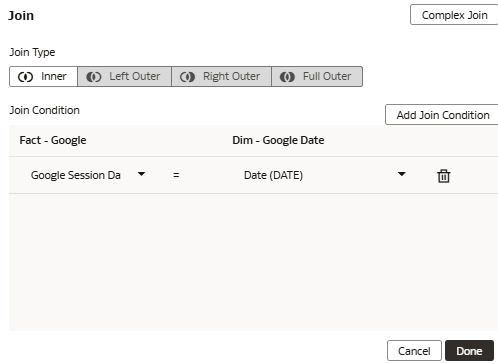Click the Join dialog title

[x=21, y=16]
